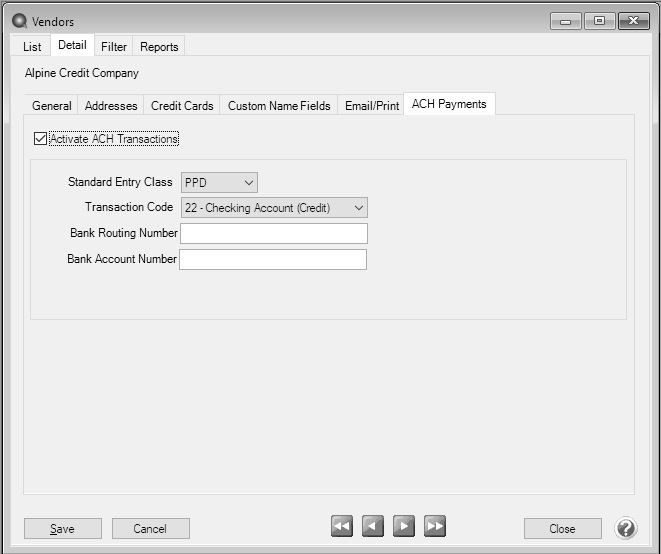Screen dimensions: 661x554
Task: Click the Bank Routing Number field
Action: pos(273,234)
